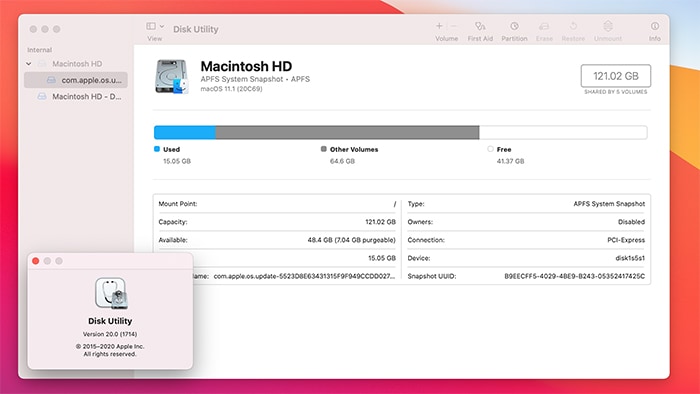The width and height of the screenshot is (700, 394).
Task: Click the Macintosh HD heading
Action: [x=246, y=66]
